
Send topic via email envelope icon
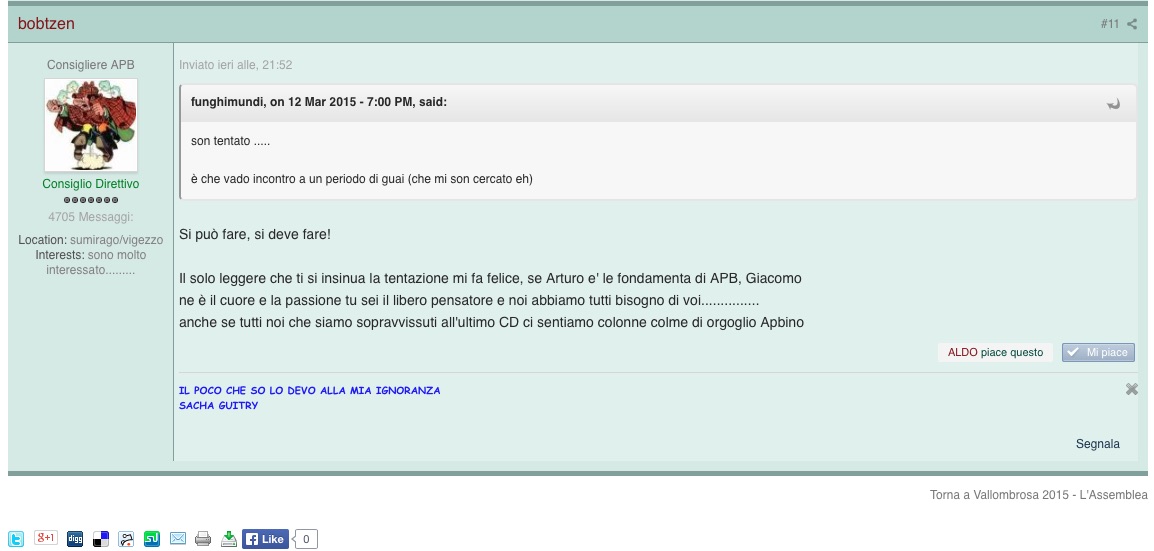point(178,539)
